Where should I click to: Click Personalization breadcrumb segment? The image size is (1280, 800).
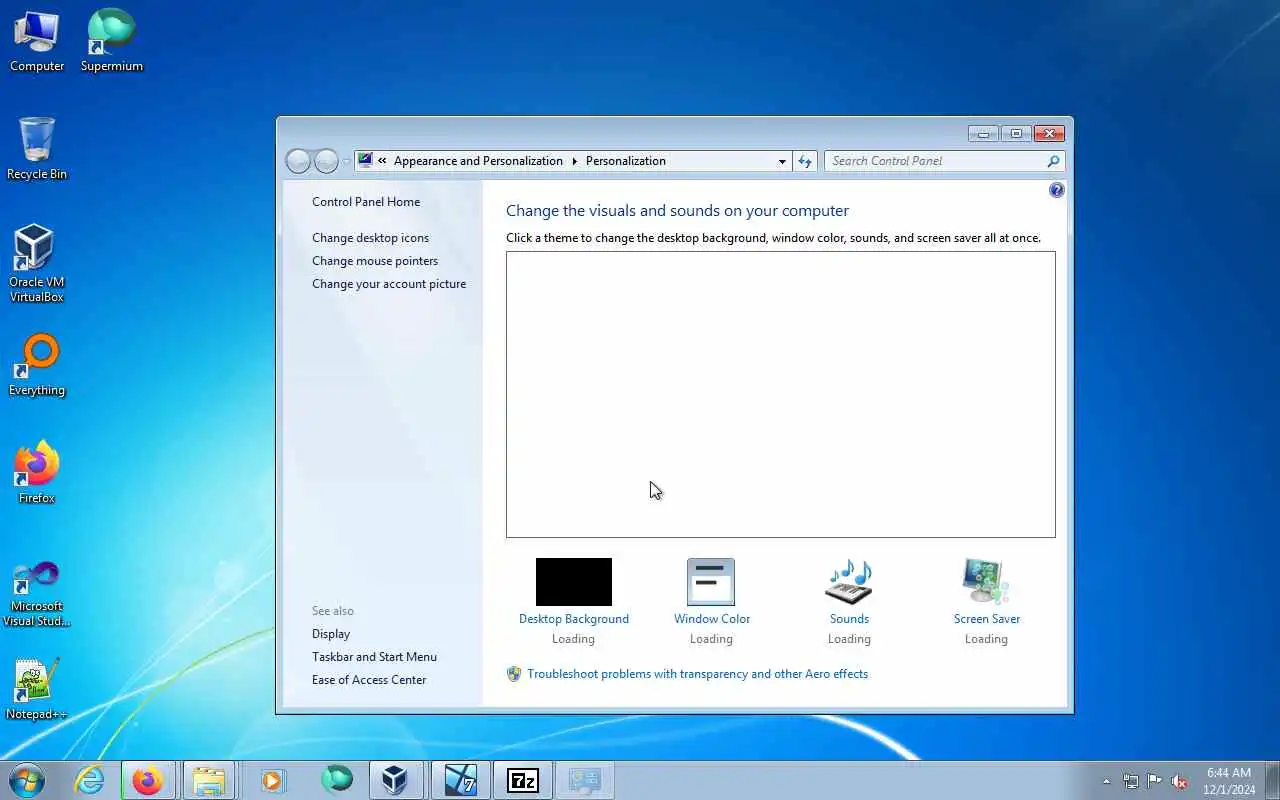[x=626, y=161]
